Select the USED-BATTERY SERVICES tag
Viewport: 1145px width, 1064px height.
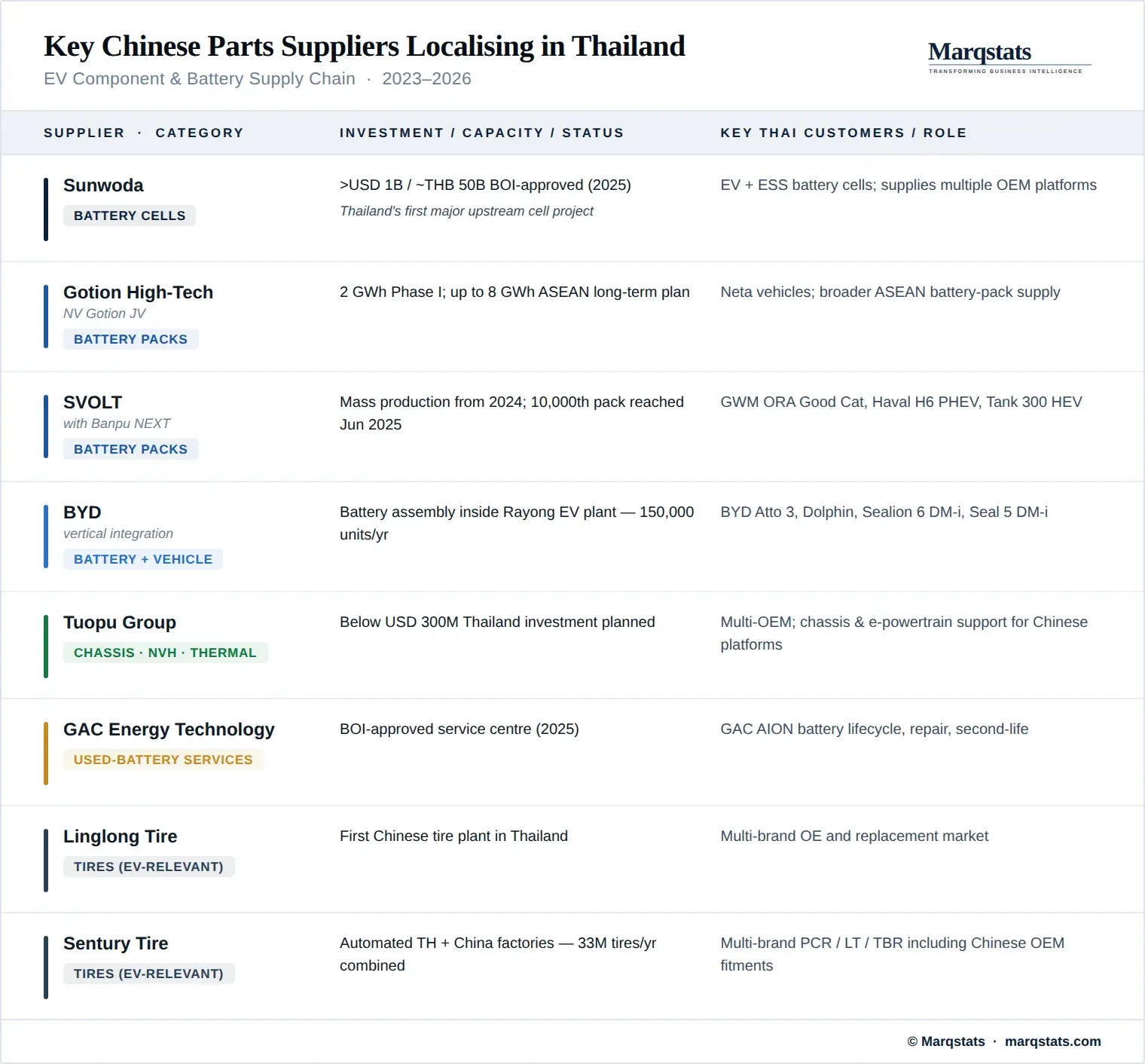click(x=163, y=760)
